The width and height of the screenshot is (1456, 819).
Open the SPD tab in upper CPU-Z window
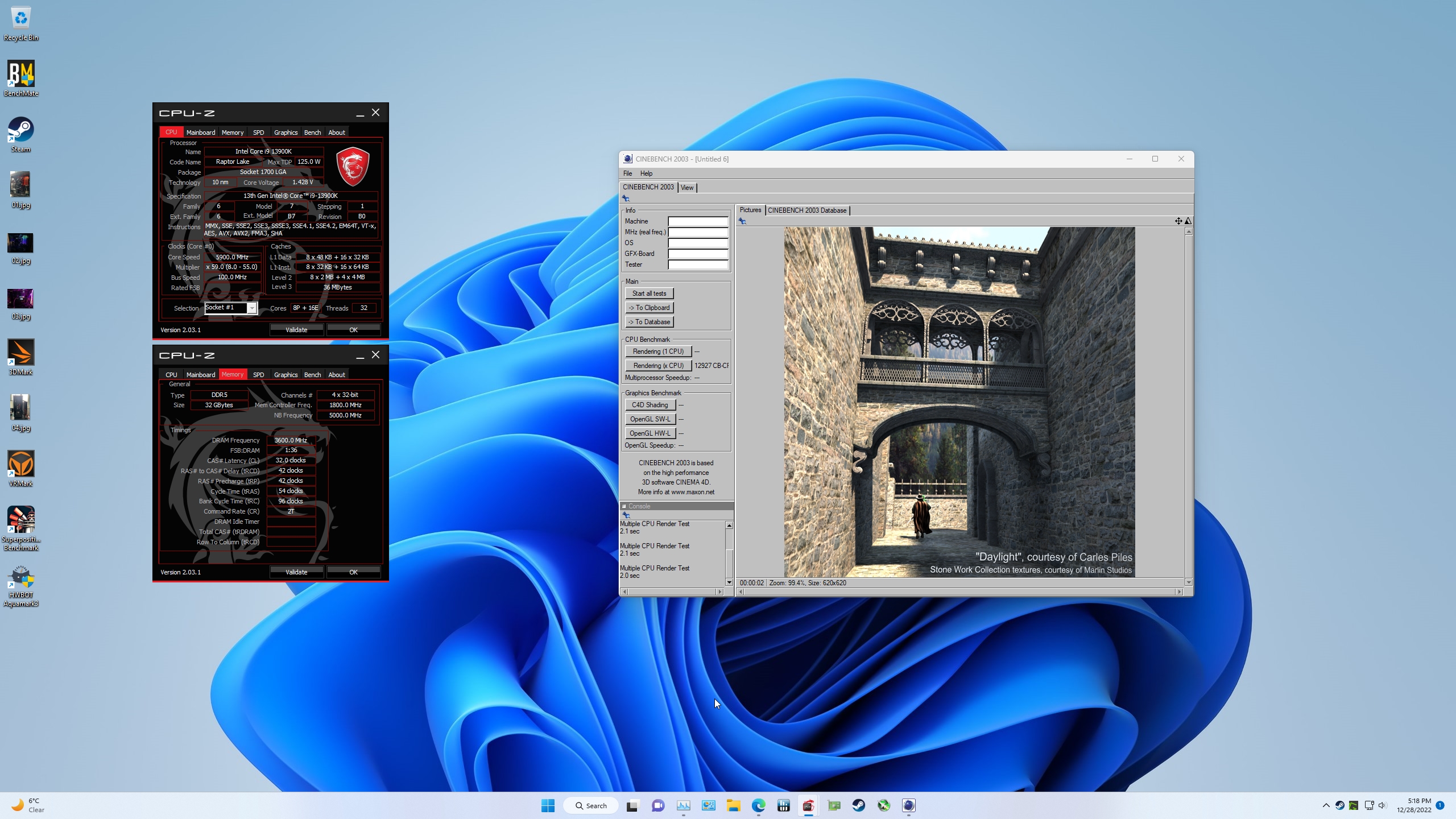[258, 133]
